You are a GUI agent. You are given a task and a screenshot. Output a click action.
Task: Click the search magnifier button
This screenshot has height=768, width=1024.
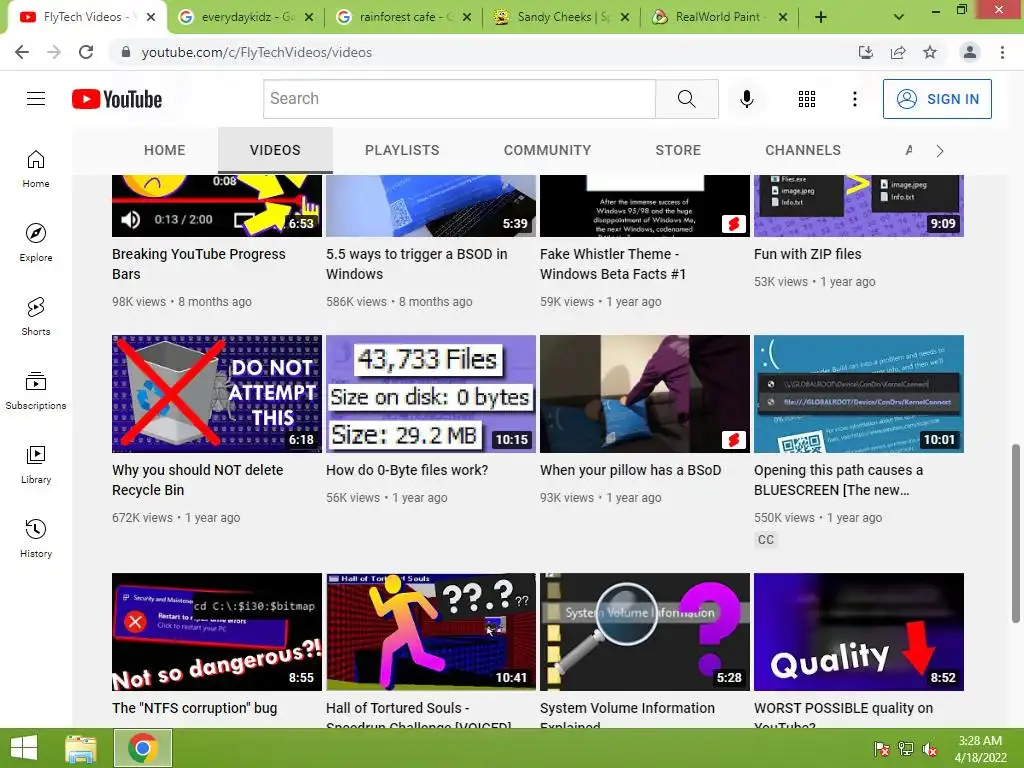pyautogui.click(x=686, y=99)
